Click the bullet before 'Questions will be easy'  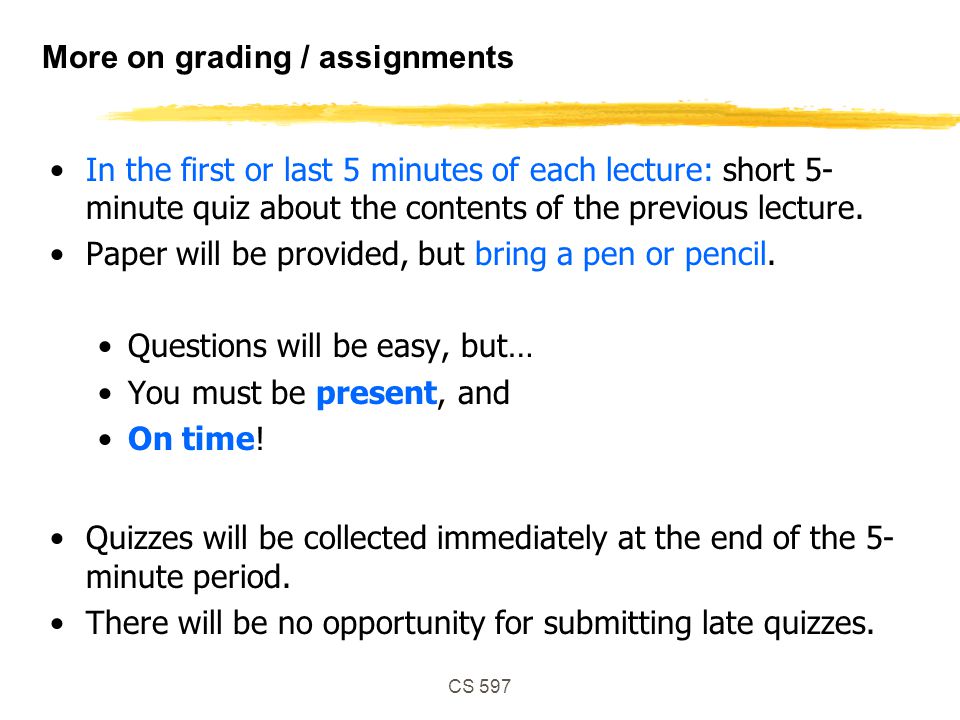[x=105, y=347]
